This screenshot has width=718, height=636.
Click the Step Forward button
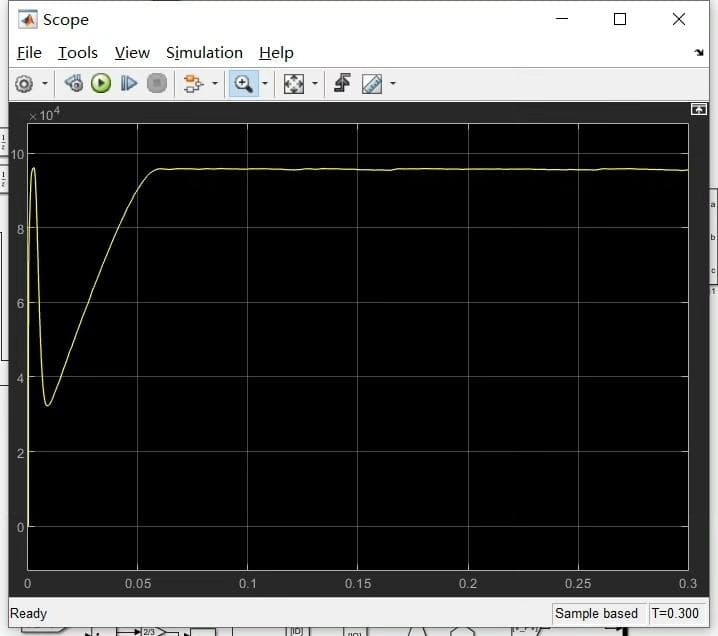point(129,83)
